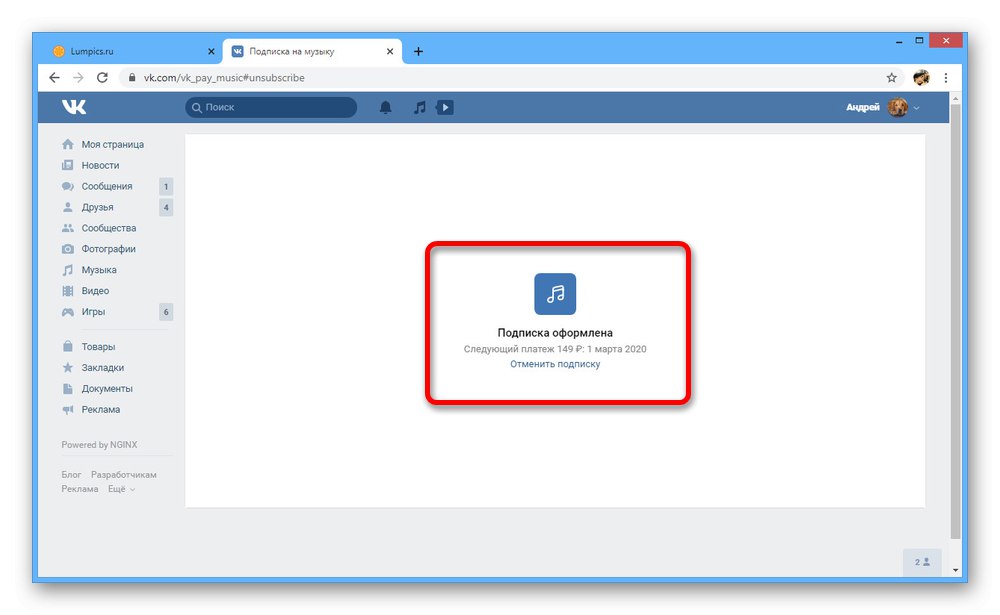Select the Подписка на музыку tab
This screenshot has height=615, width=1000.
click(x=312, y=52)
